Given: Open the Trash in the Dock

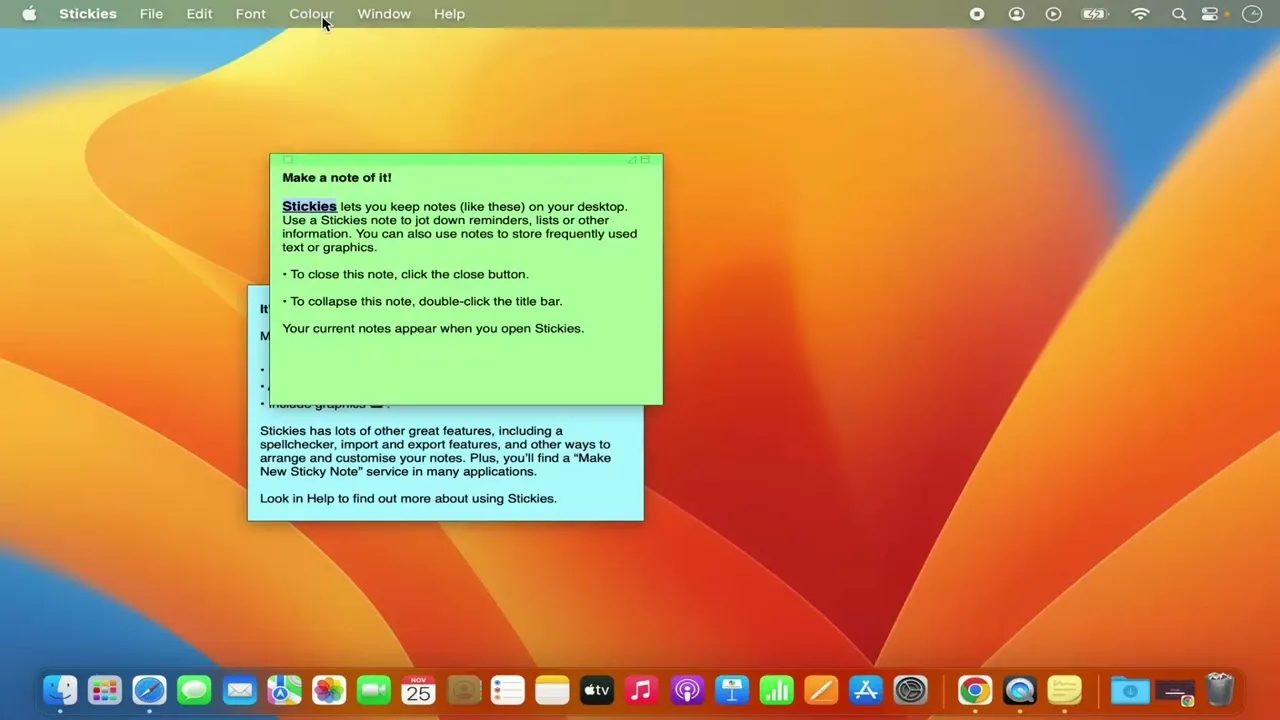Looking at the screenshot, I should pyautogui.click(x=1220, y=690).
